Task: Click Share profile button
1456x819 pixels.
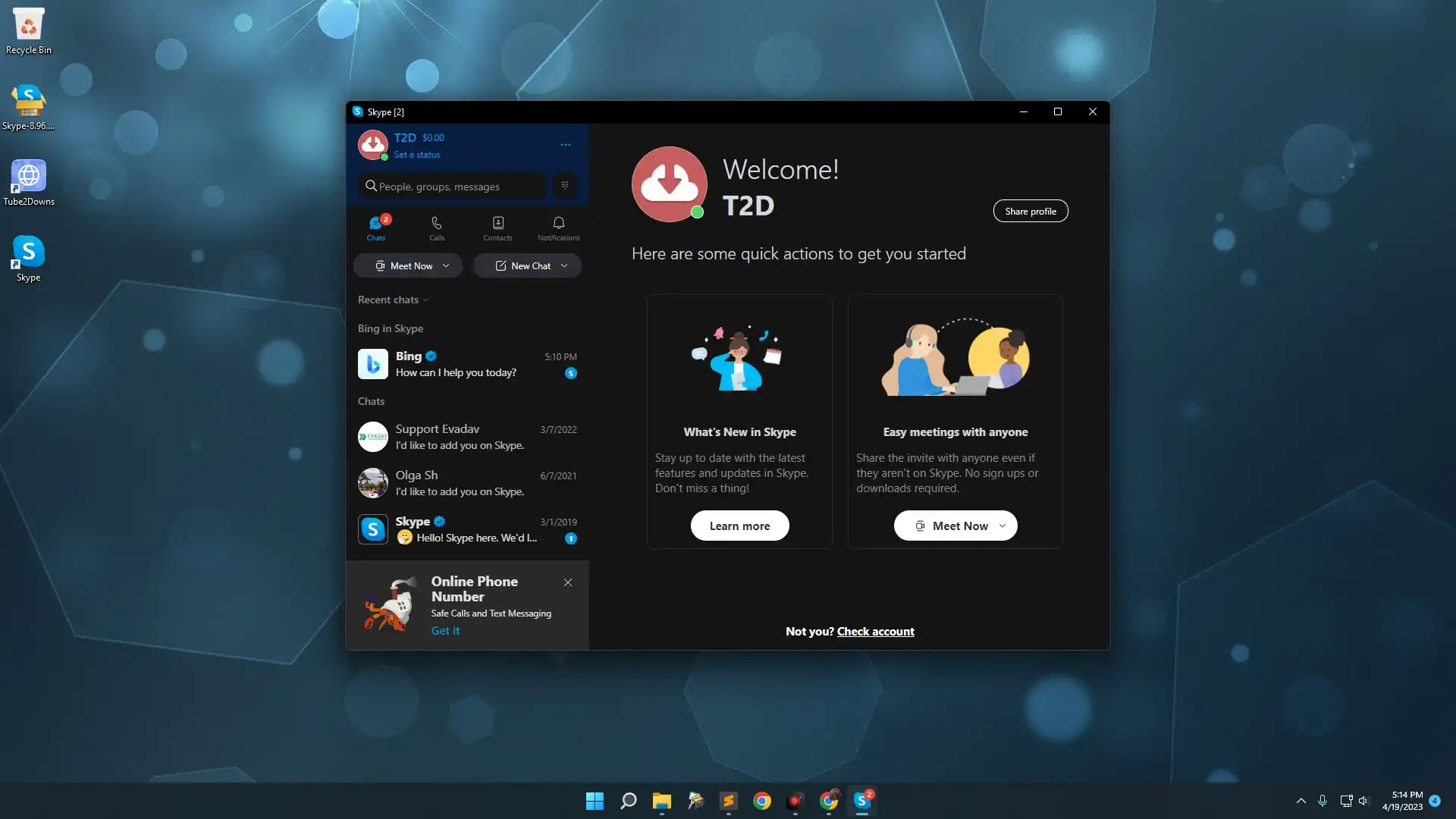Action: coord(1031,212)
